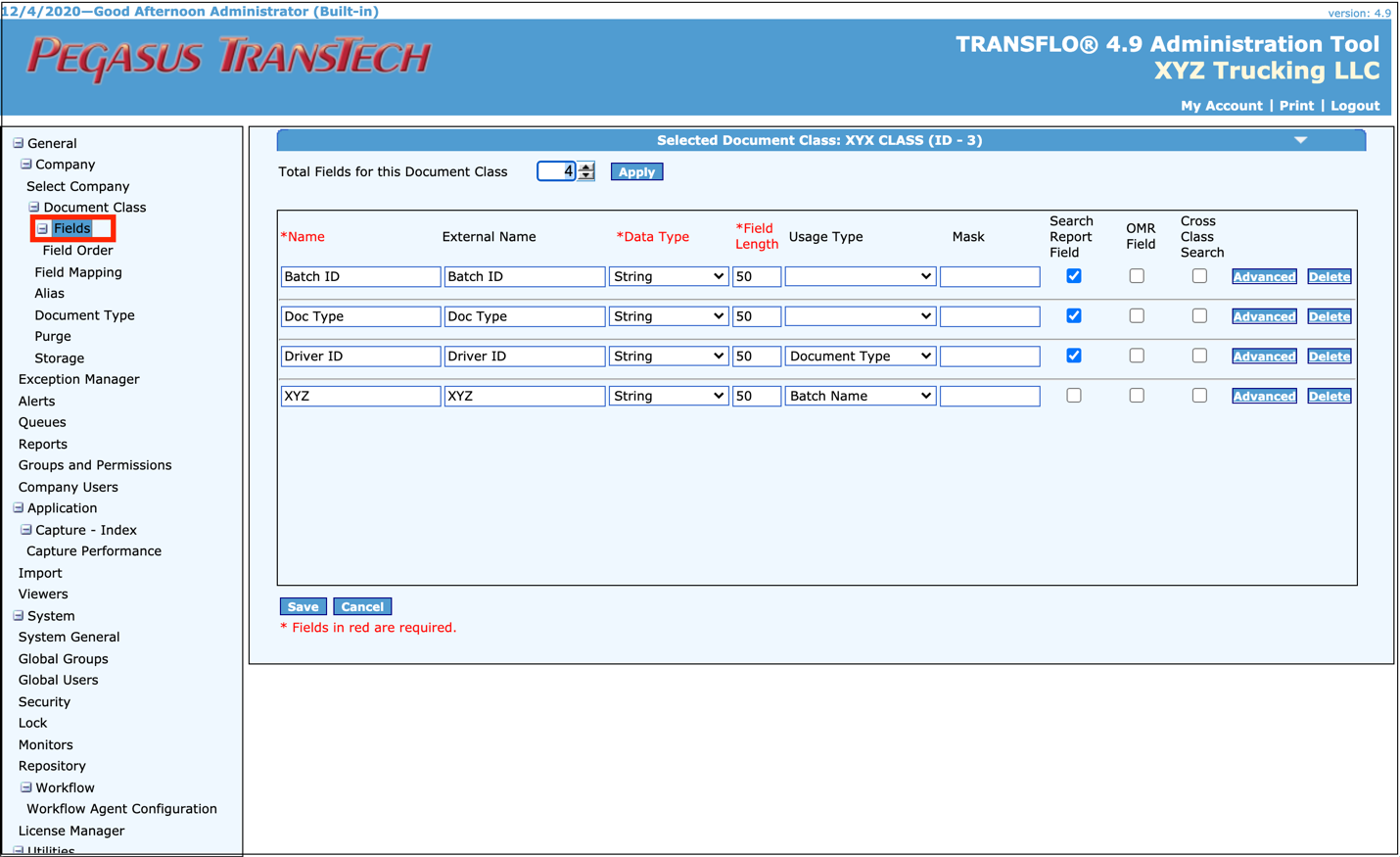Open Batch Name usage dropdown for XYZ

860,396
